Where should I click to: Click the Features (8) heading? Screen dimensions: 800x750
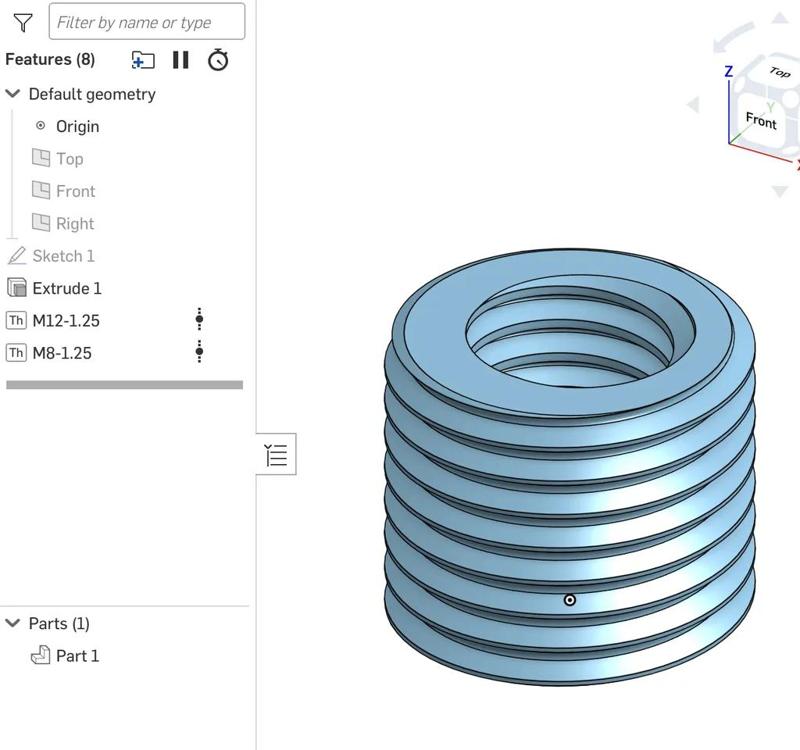(50, 60)
